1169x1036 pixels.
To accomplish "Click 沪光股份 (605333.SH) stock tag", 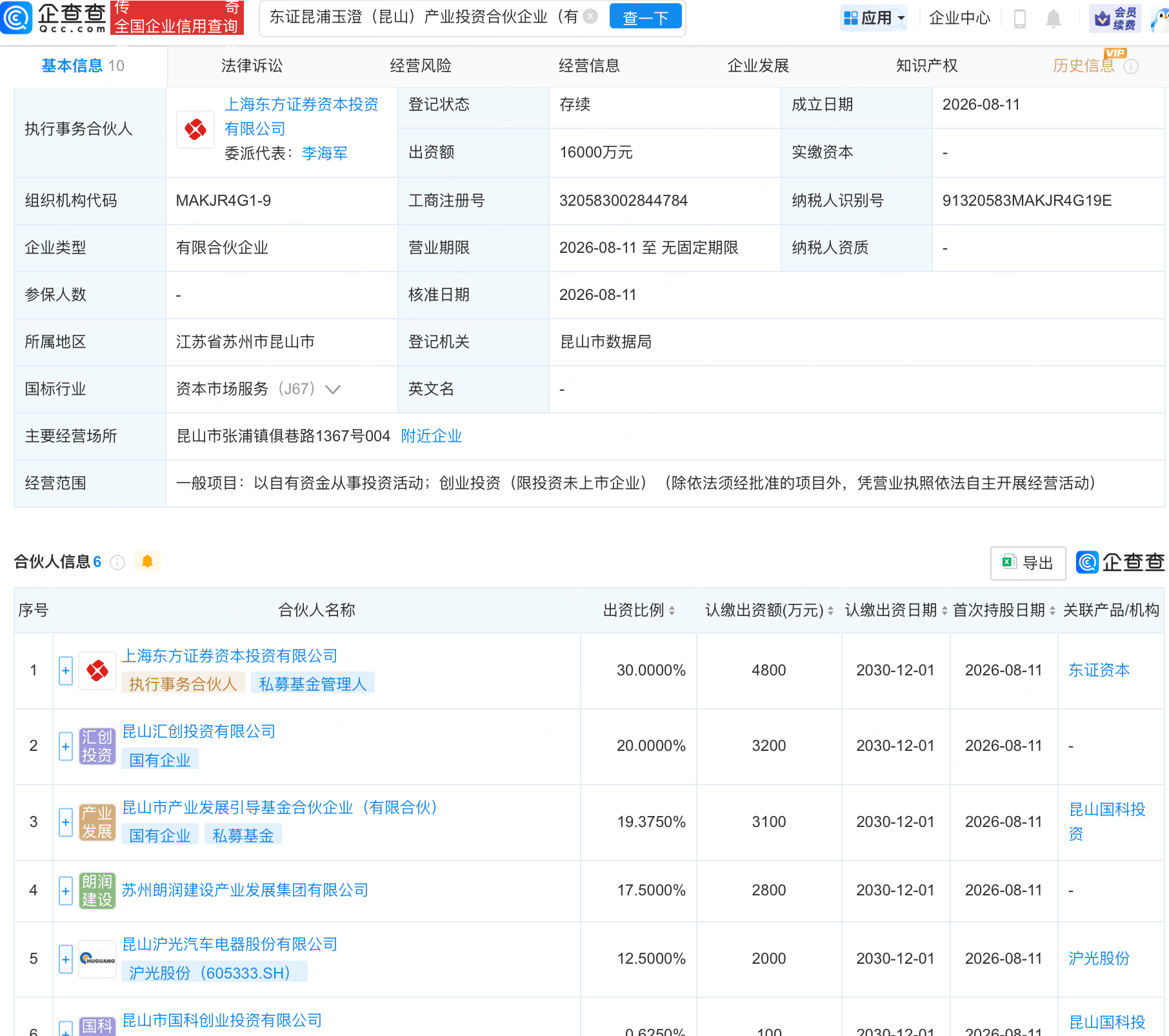I will [x=214, y=972].
